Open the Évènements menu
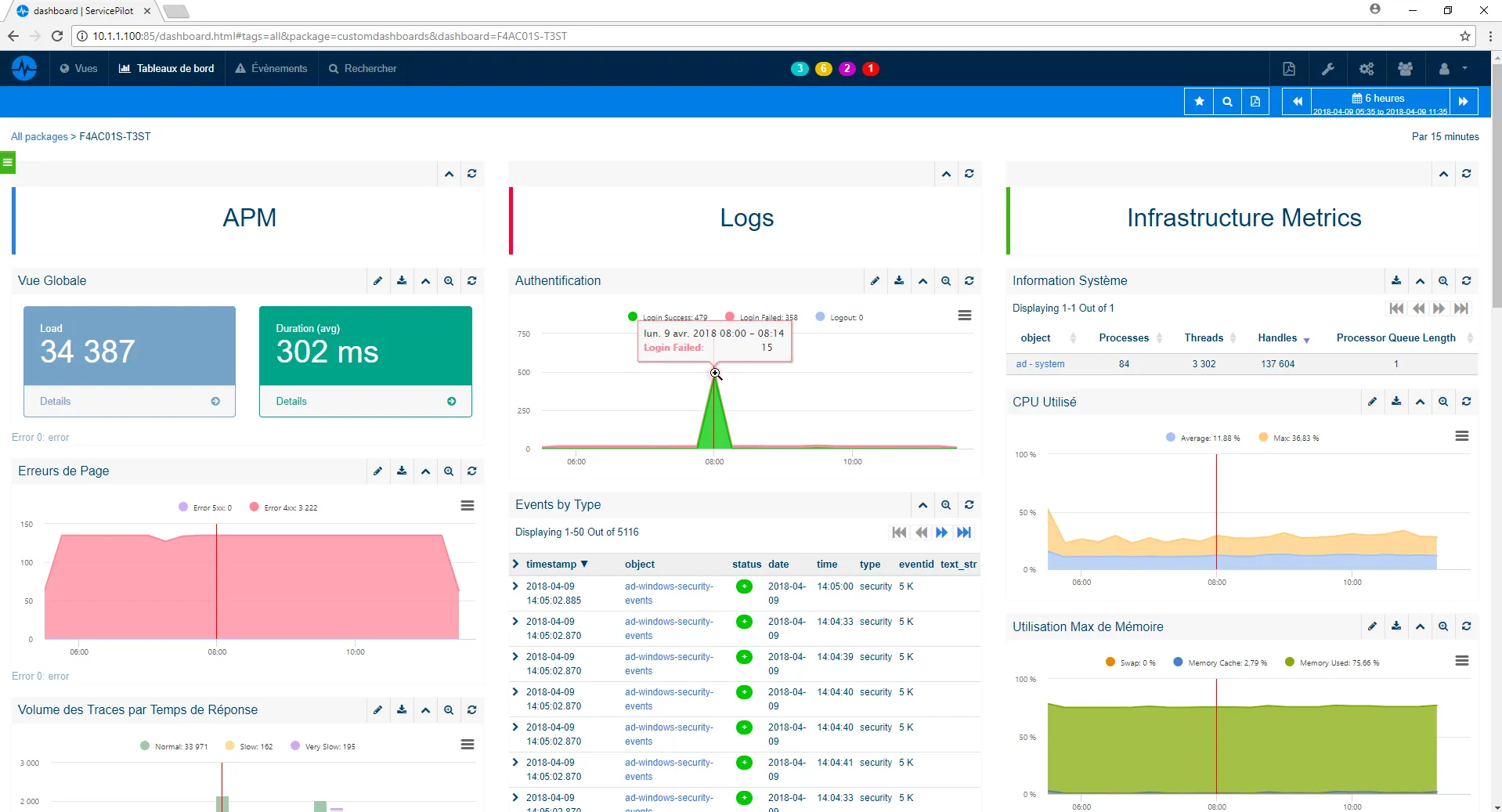This screenshot has height=812, width=1502. click(x=272, y=69)
